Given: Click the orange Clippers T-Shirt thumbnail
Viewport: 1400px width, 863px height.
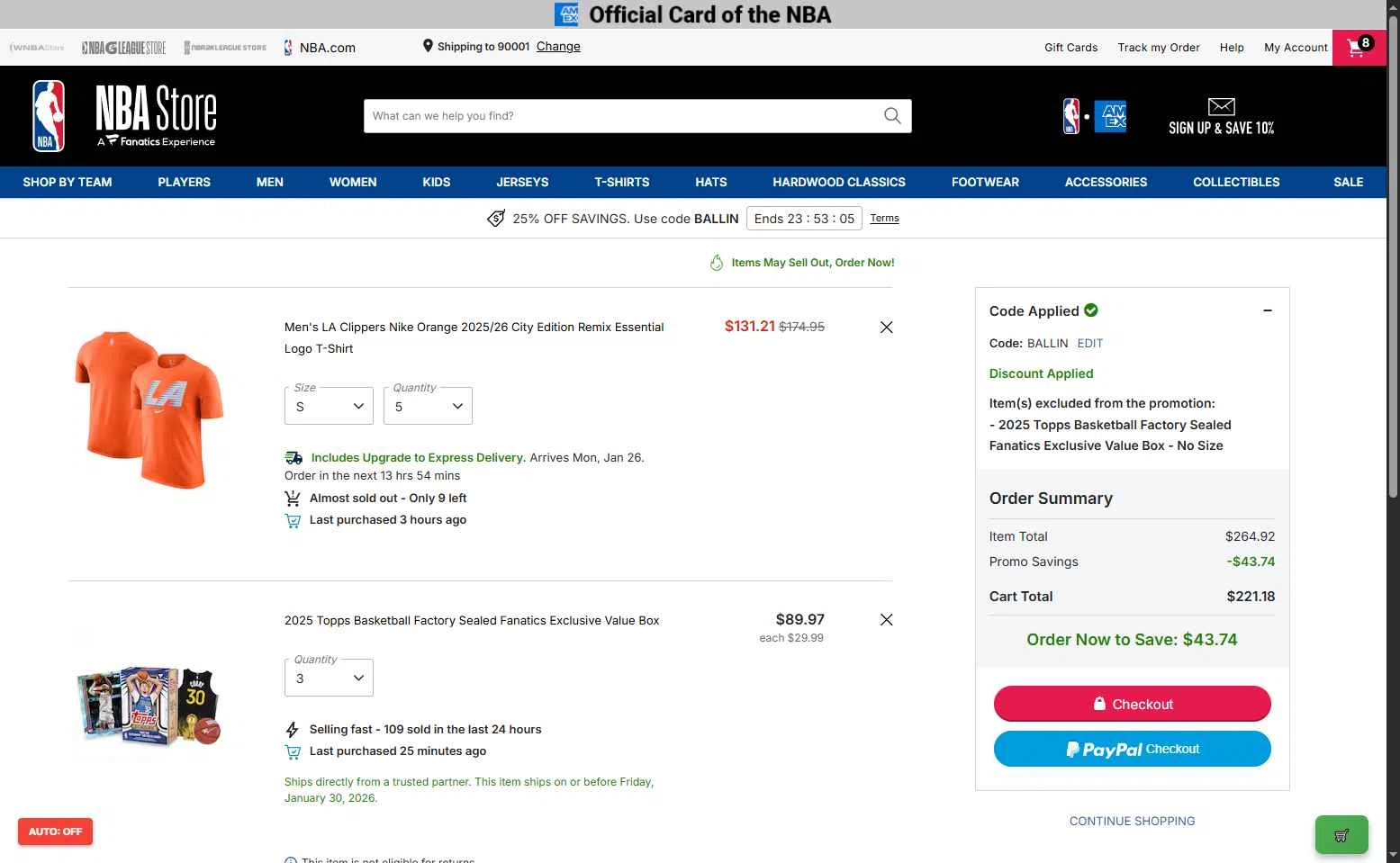Looking at the screenshot, I should pos(149,409).
